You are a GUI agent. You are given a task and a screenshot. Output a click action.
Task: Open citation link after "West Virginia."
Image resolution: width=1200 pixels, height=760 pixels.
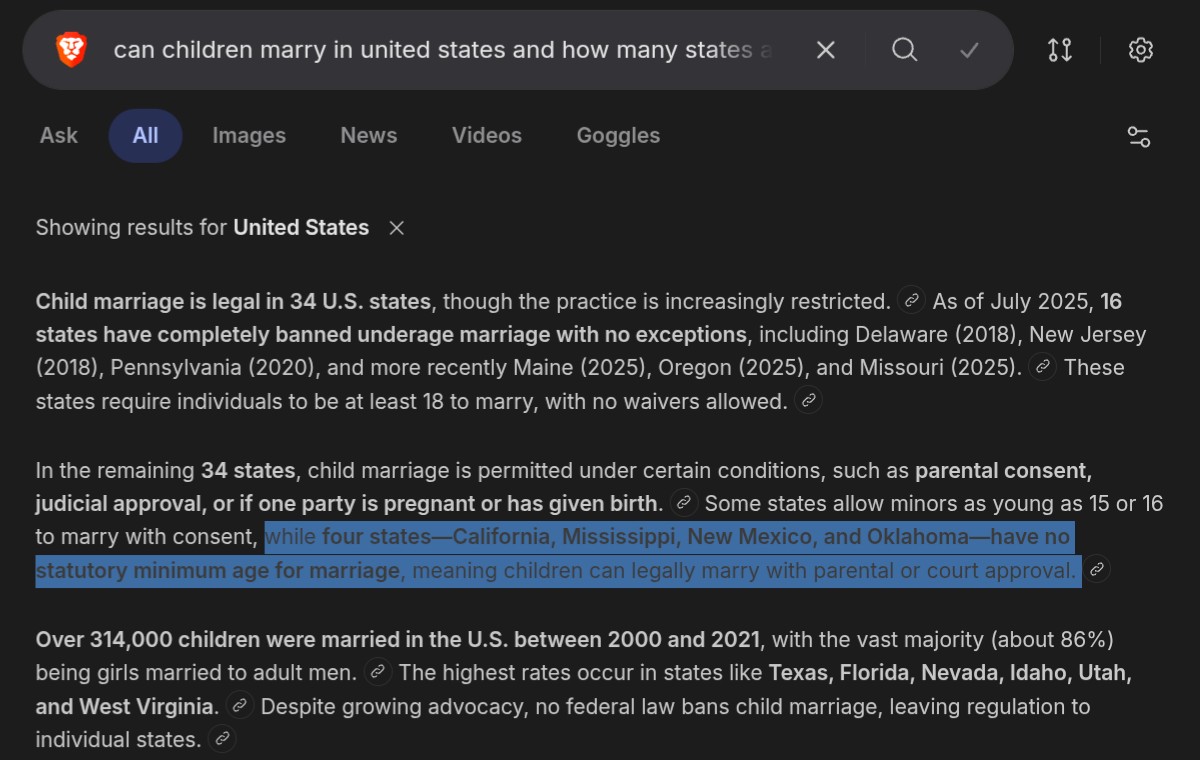[x=239, y=706]
